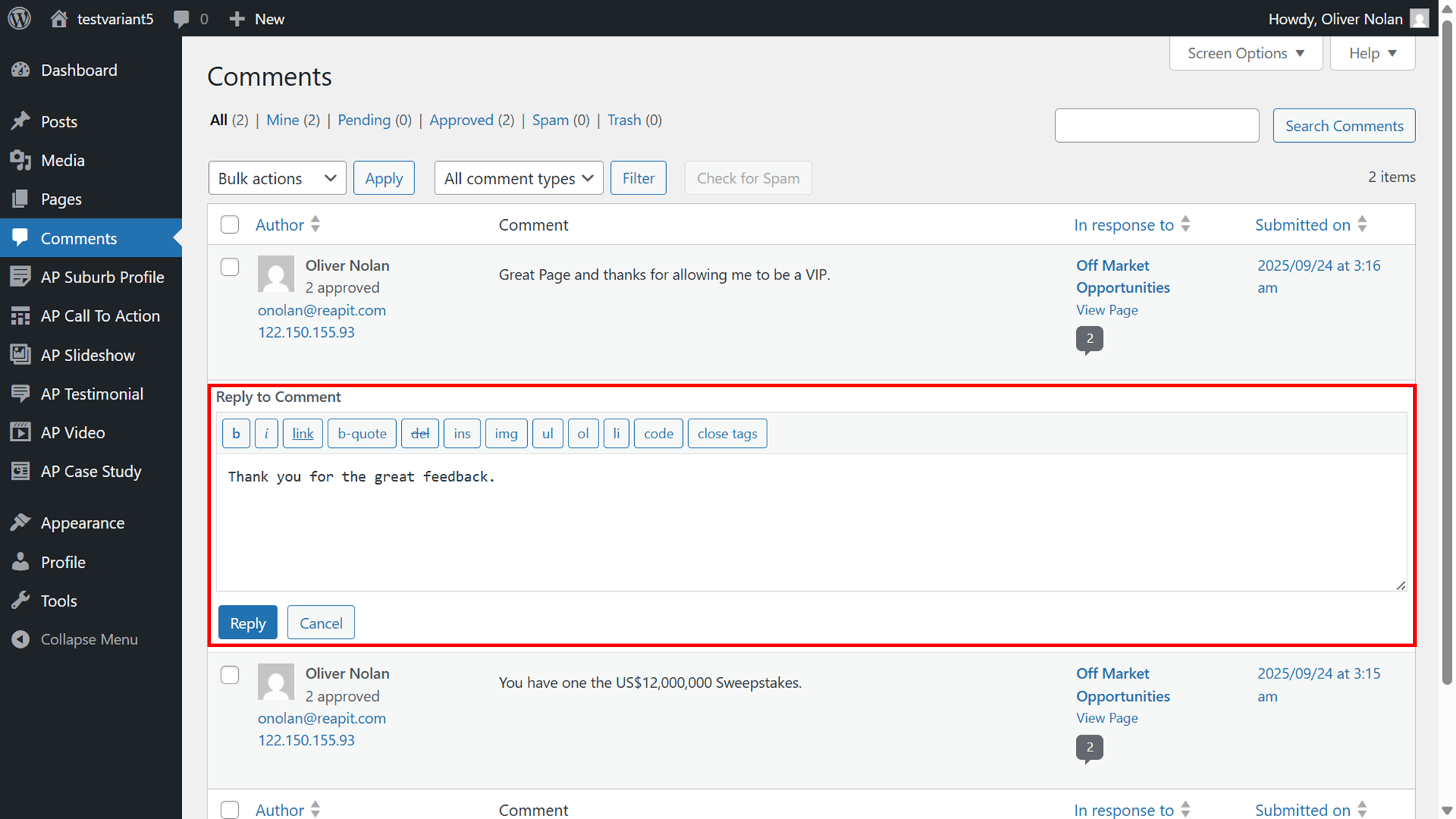
Task: Click the comments bubble icon in admin bar
Action: (181, 19)
